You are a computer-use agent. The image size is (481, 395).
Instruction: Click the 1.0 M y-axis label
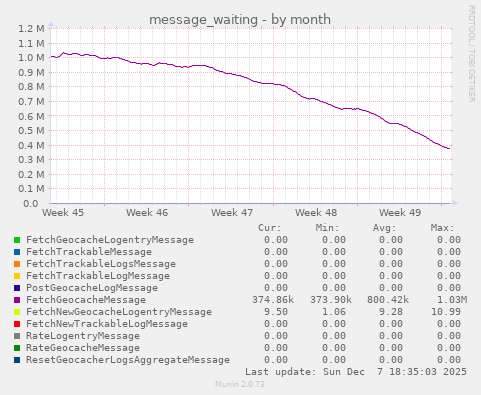point(31,58)
